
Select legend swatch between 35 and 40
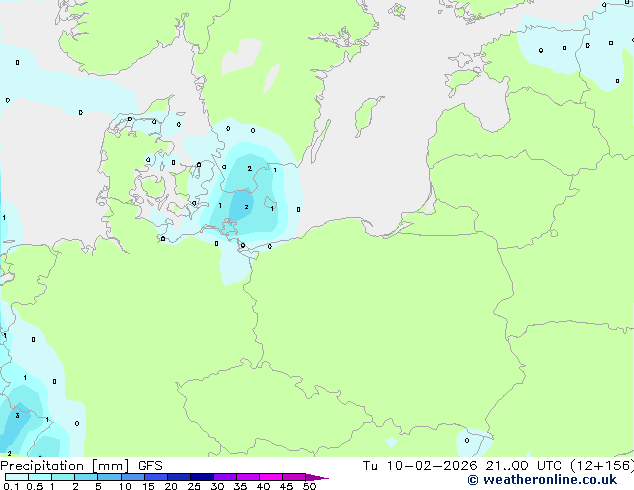[x=248, y=477]
